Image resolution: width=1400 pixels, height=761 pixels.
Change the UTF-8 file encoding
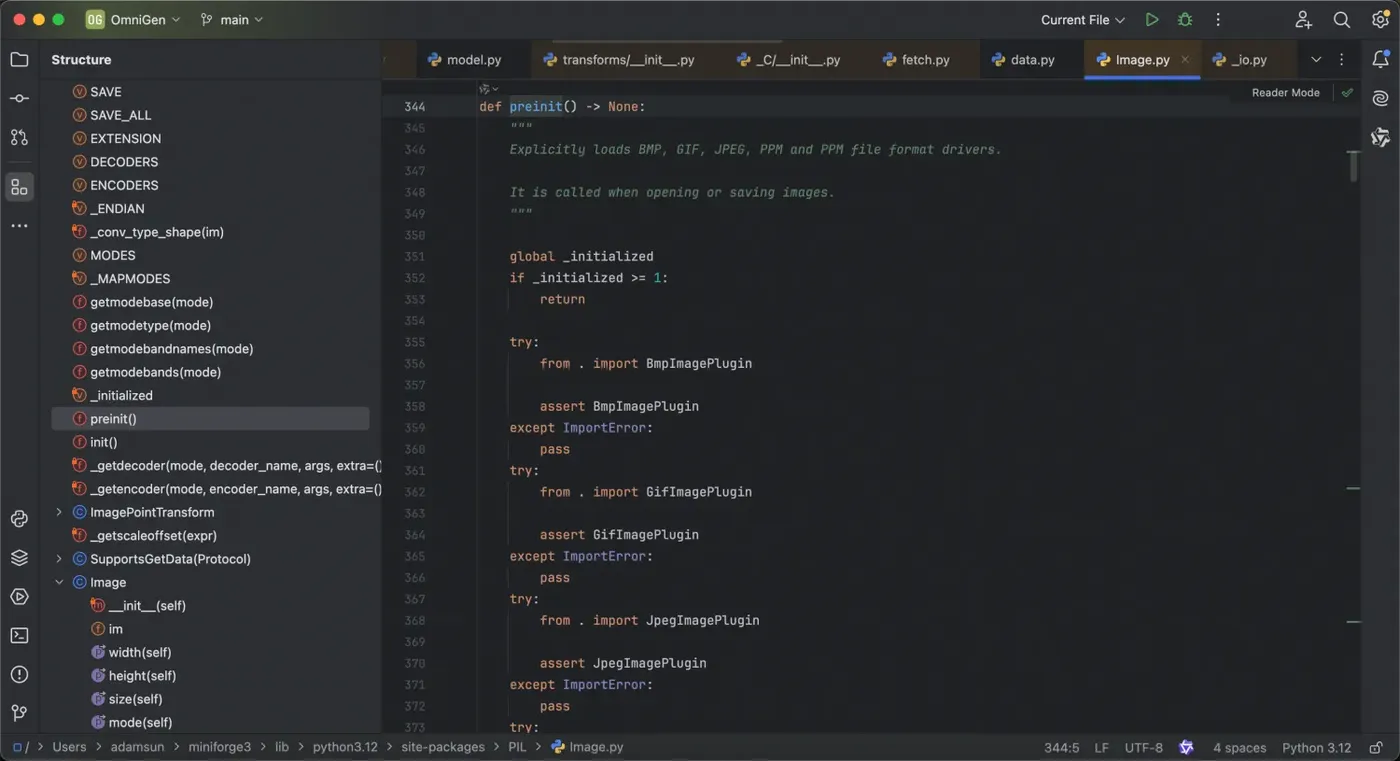click(1144, 747)
